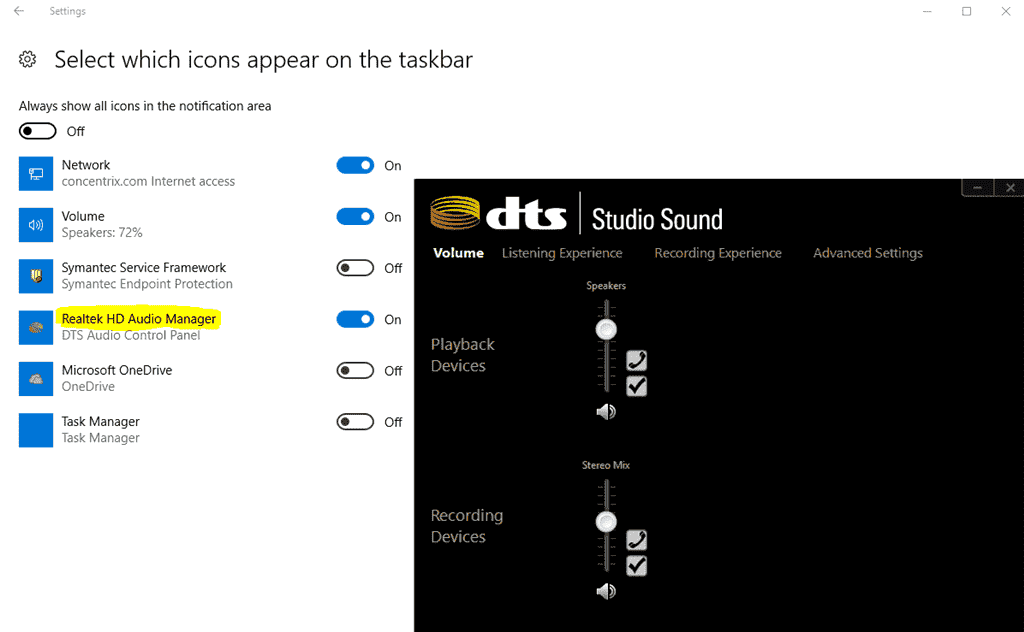Open the Recording Experience section

(x=718, y=253)
